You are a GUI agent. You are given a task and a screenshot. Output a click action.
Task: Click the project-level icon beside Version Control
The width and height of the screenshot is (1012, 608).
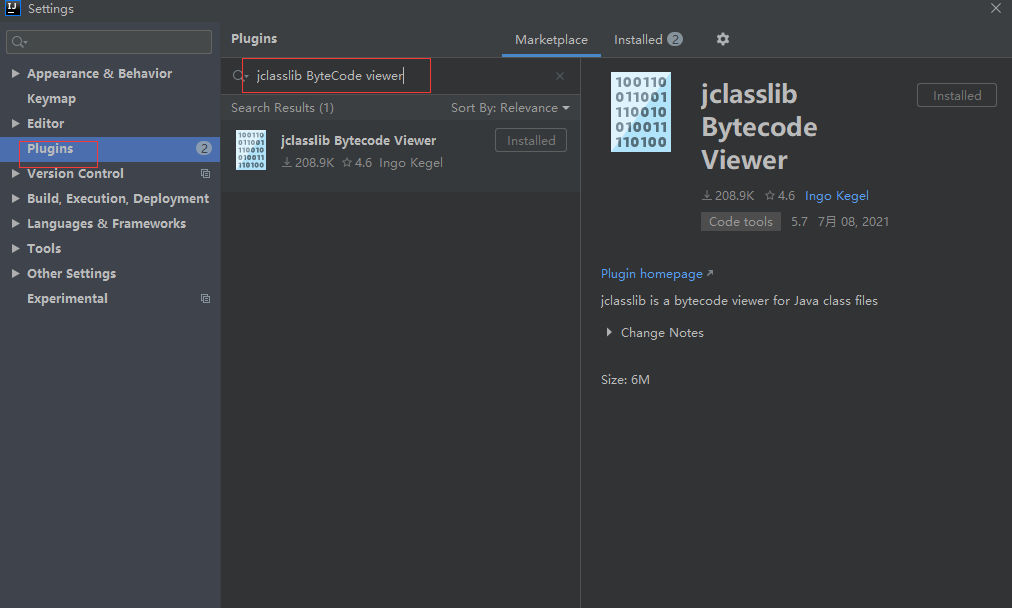[x=205, y=174]
